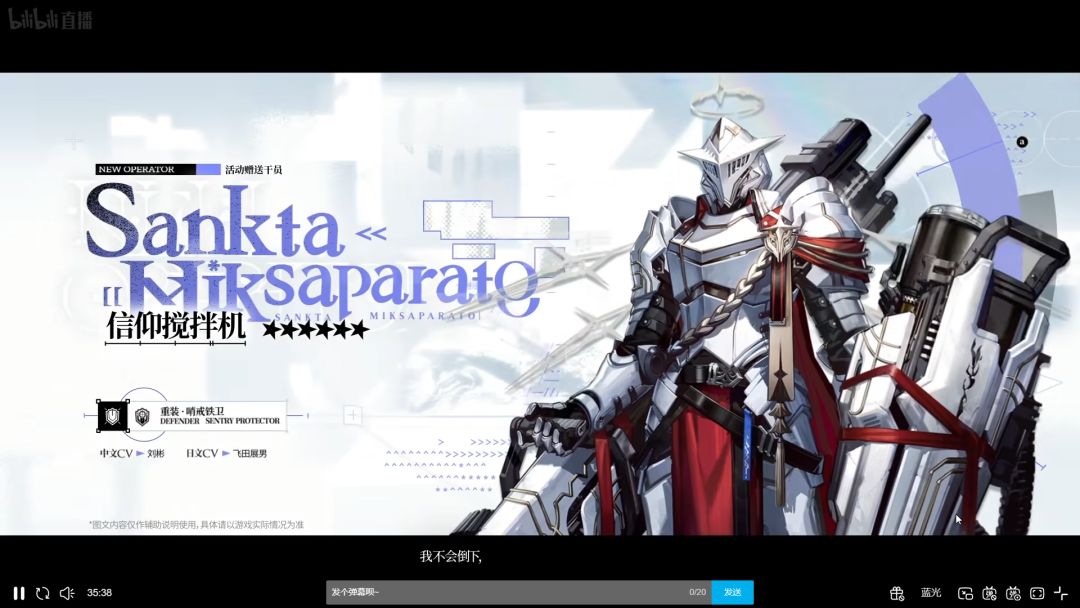This screenshot has height=608, width=1080.
Task: Click the 35:38 elapsed time display
Action: (x=99, y=593)
